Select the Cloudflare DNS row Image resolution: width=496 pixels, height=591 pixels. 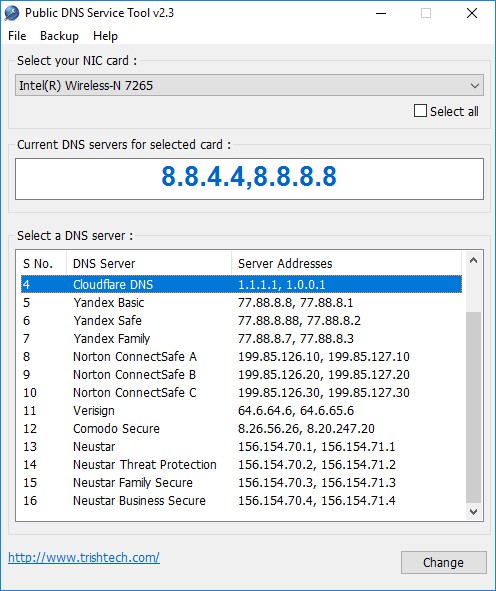[241, 285]
